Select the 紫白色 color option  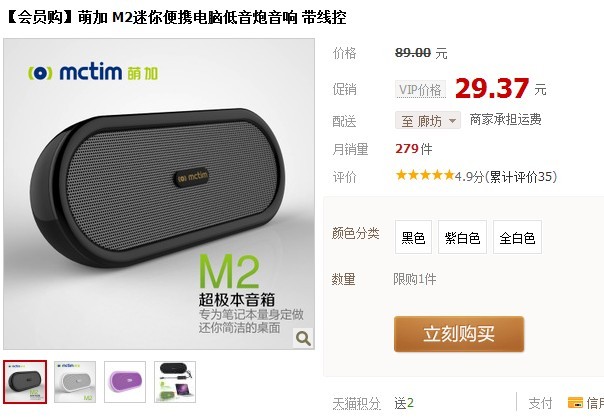[462, 237]
